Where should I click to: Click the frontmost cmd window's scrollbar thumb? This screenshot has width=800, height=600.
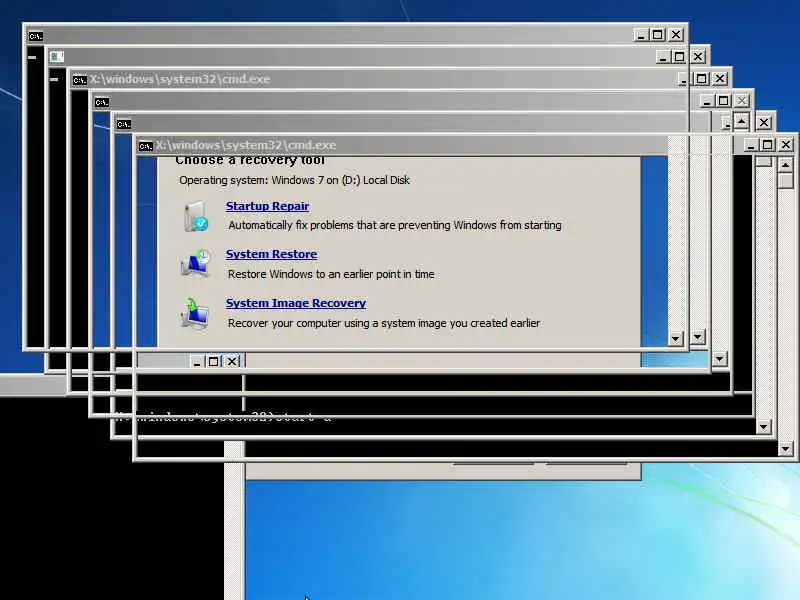point(786,181)
